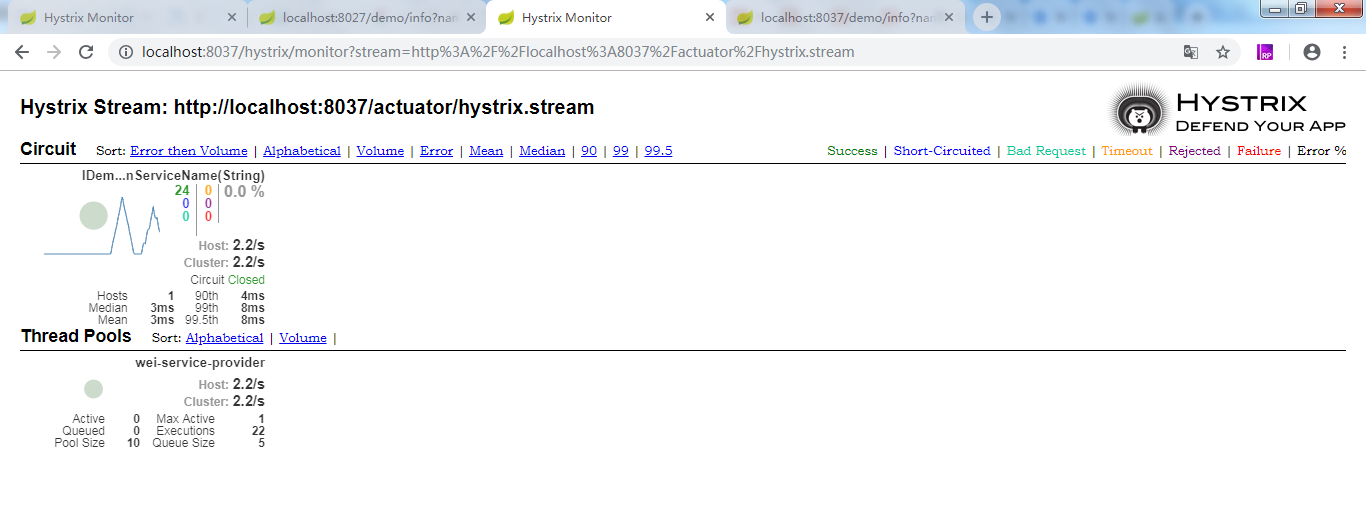
Task: Maximize the Chrome window
Action: point(1301,9)
